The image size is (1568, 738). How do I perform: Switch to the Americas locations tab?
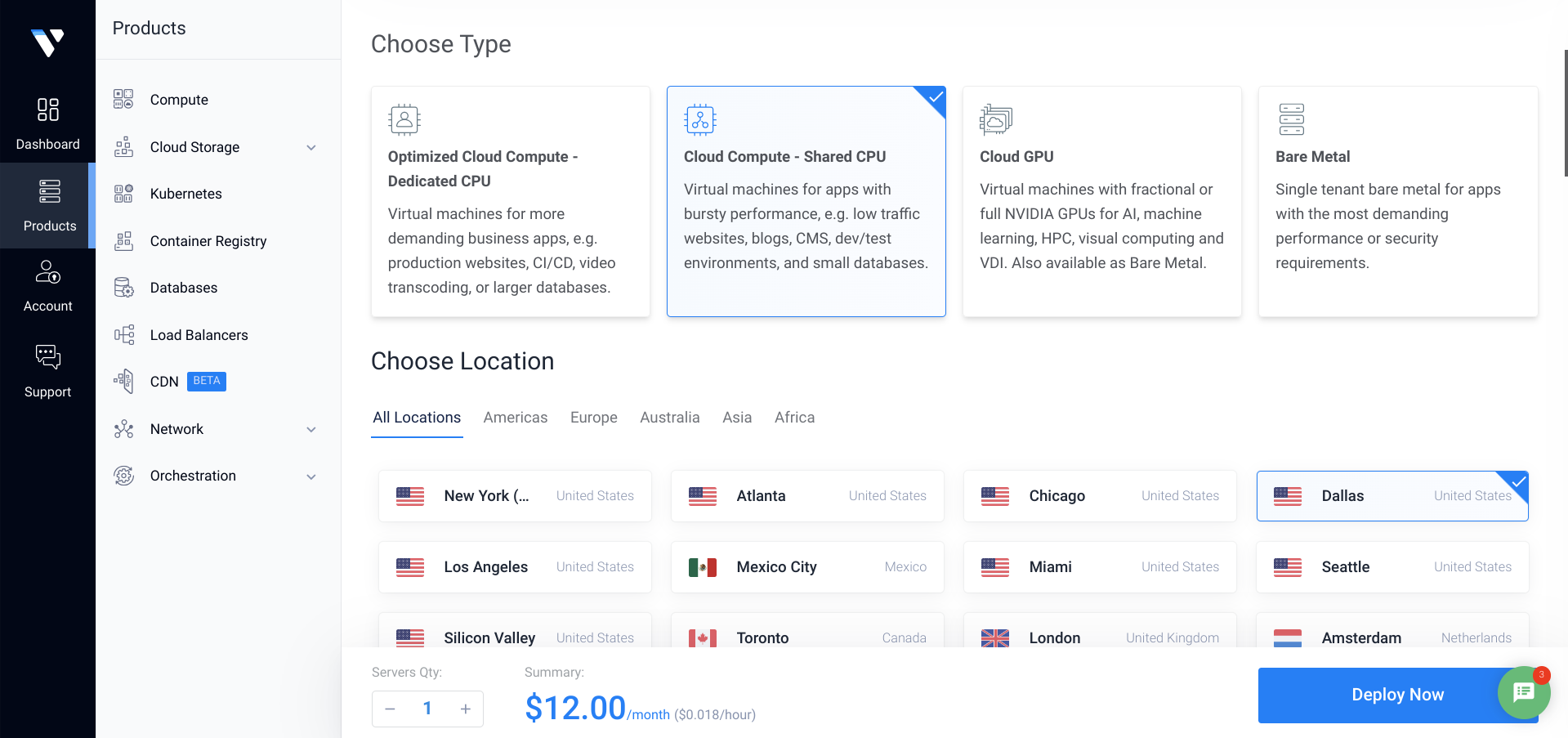click(516, 418)
